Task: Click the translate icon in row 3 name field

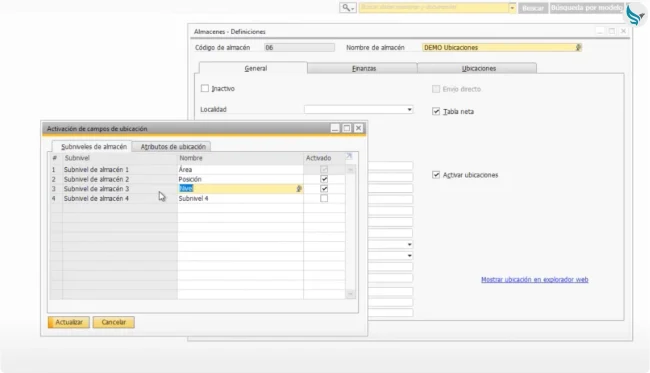Action: coord(298,189)
